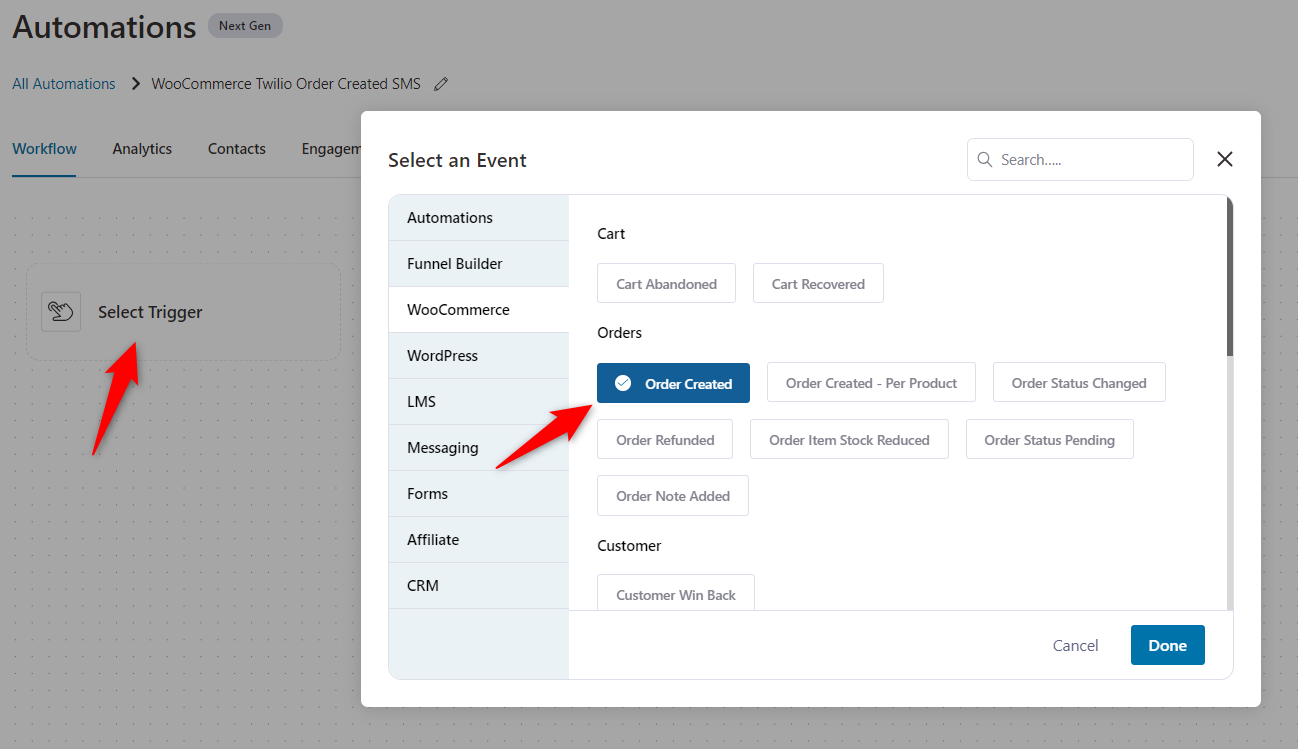Switch to the Contacts tab
Image resolution: width=1298 pixels, height=749 pixels.
pyautogui.click(x=237, y=149)
